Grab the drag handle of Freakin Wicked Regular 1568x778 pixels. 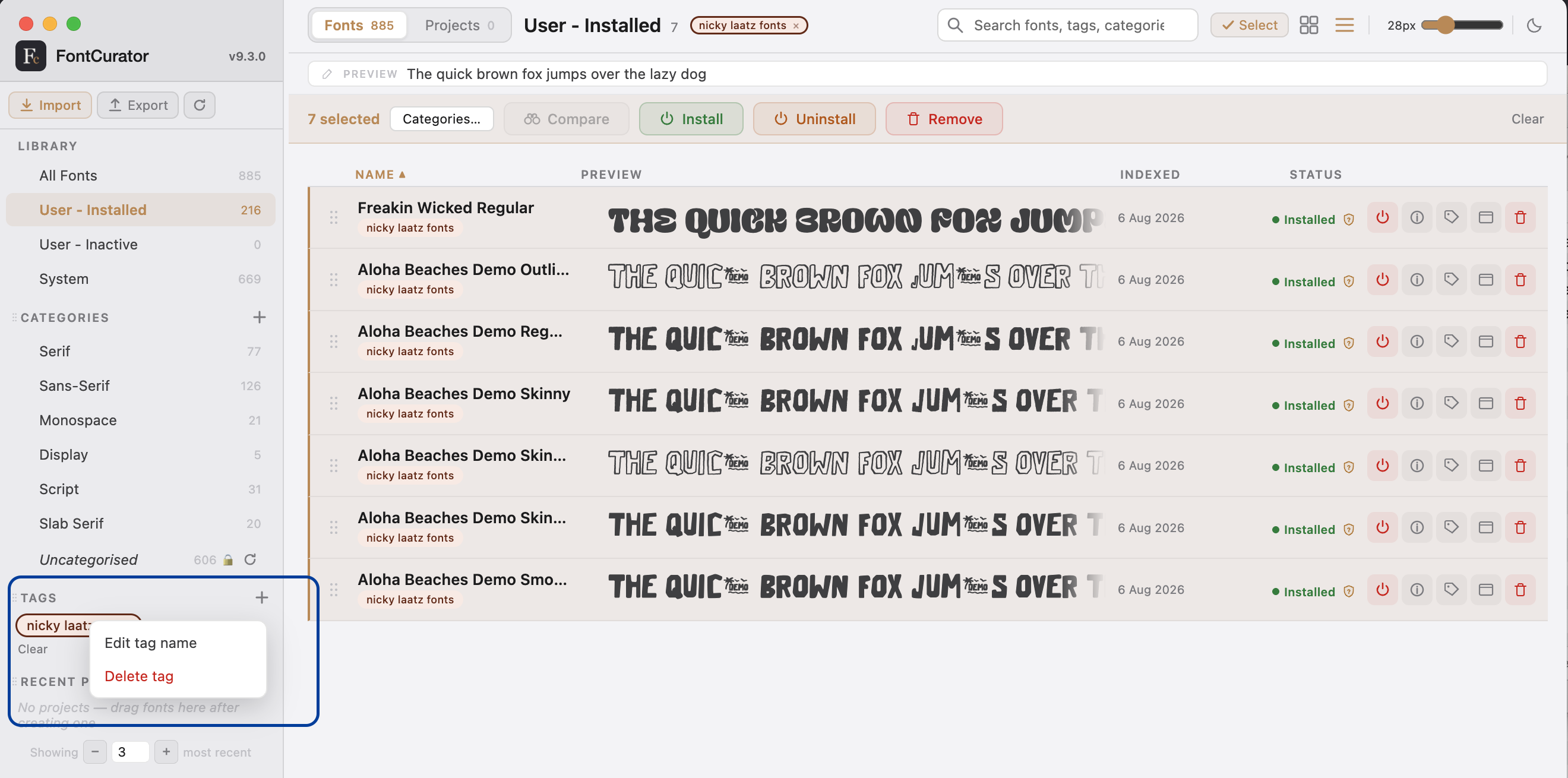tap(334, 217)
